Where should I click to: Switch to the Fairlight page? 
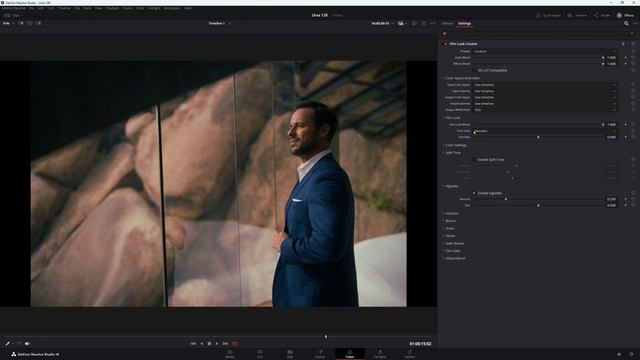(x=380, y=353)
